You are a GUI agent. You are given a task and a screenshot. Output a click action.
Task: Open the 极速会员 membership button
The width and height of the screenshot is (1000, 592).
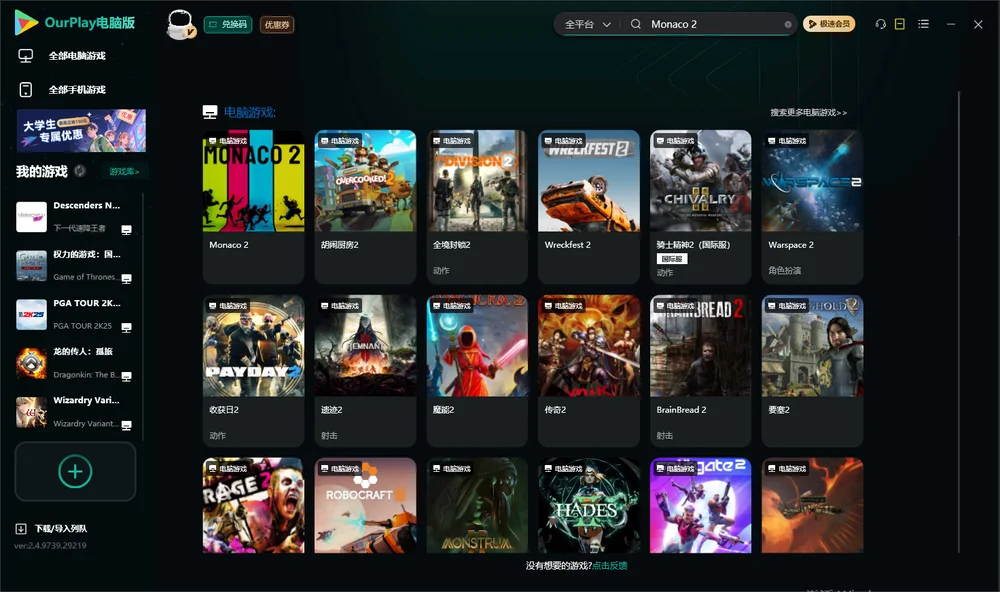828,24
